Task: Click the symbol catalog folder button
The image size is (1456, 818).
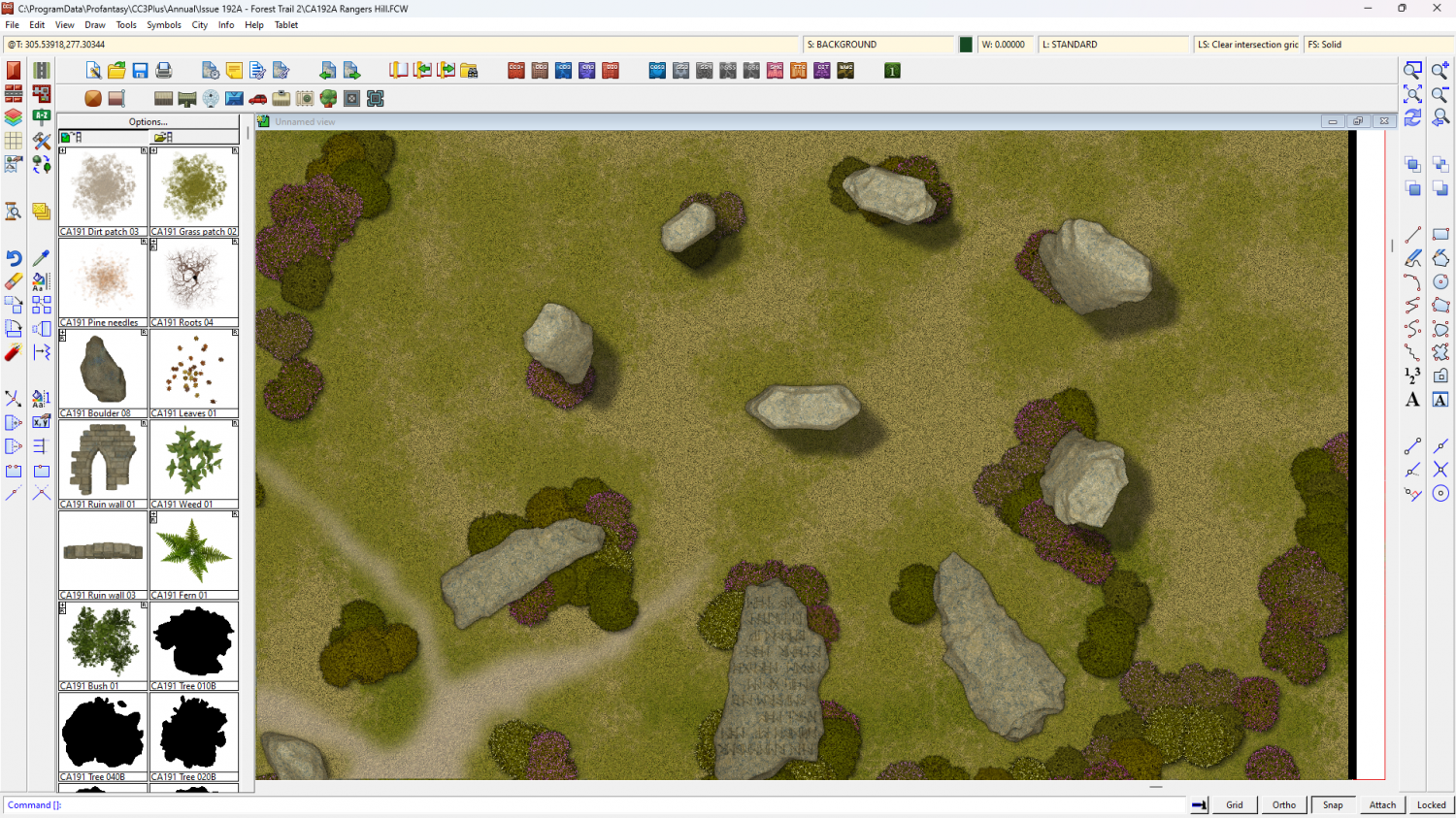Action: click(194, 137)
